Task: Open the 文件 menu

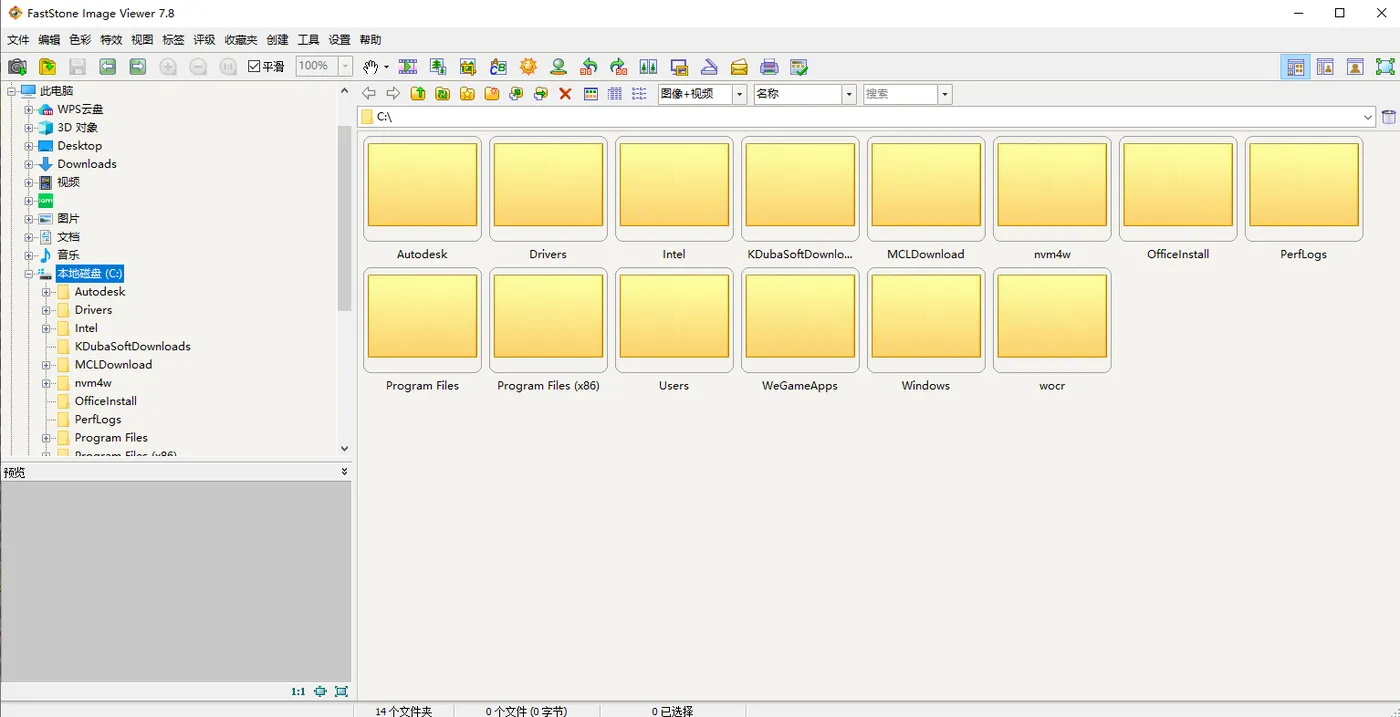Action: point(18,40)
